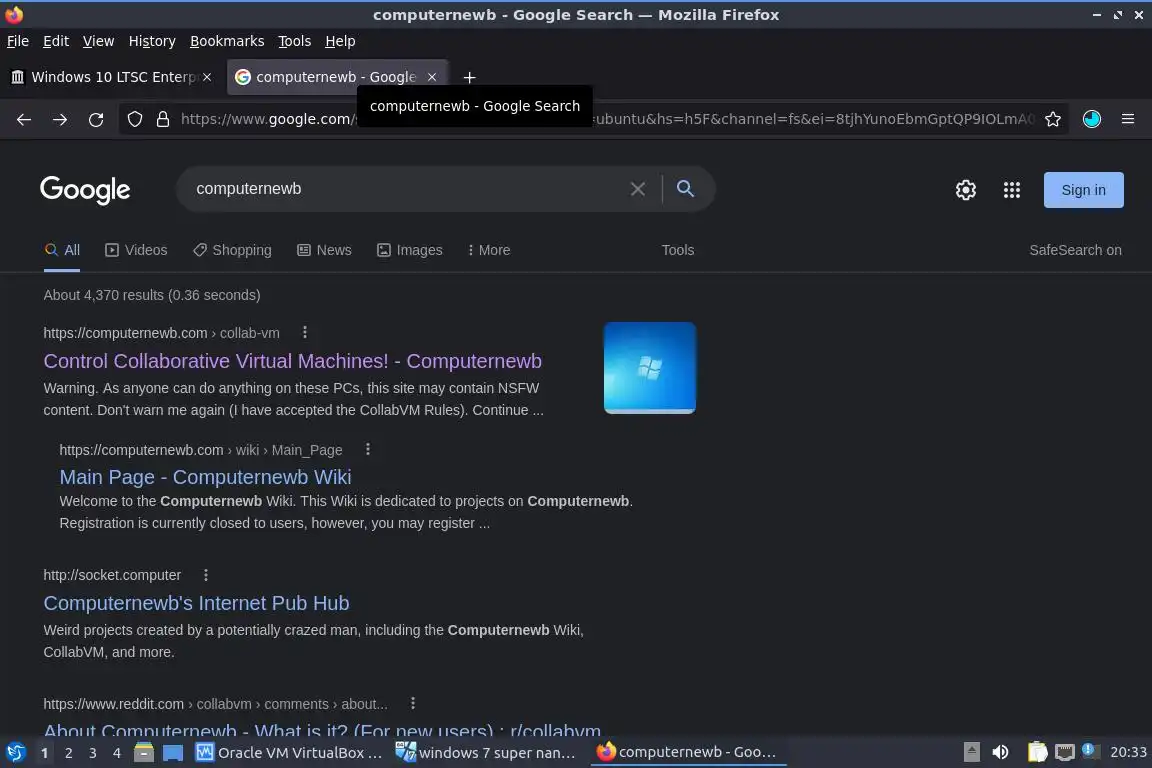Open the Bookmarks menu
The height and width of the screenshot is (768, 1152).
[227, 41]
